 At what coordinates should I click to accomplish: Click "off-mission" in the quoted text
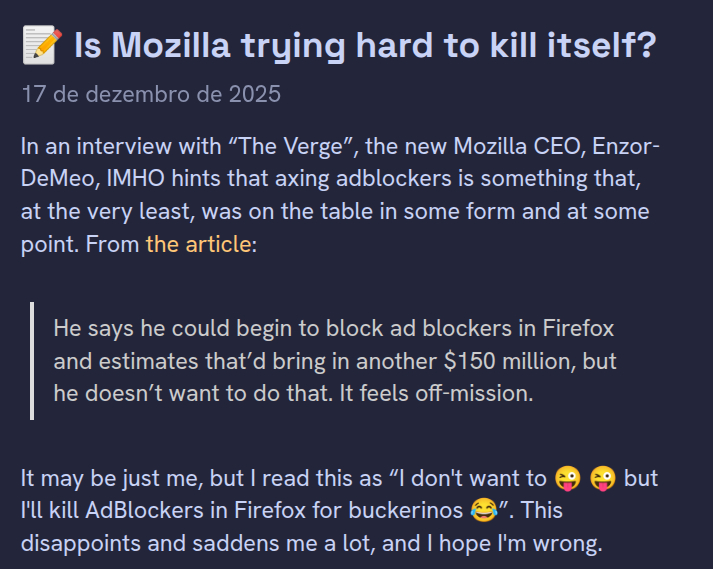click(x=476, y=393)
